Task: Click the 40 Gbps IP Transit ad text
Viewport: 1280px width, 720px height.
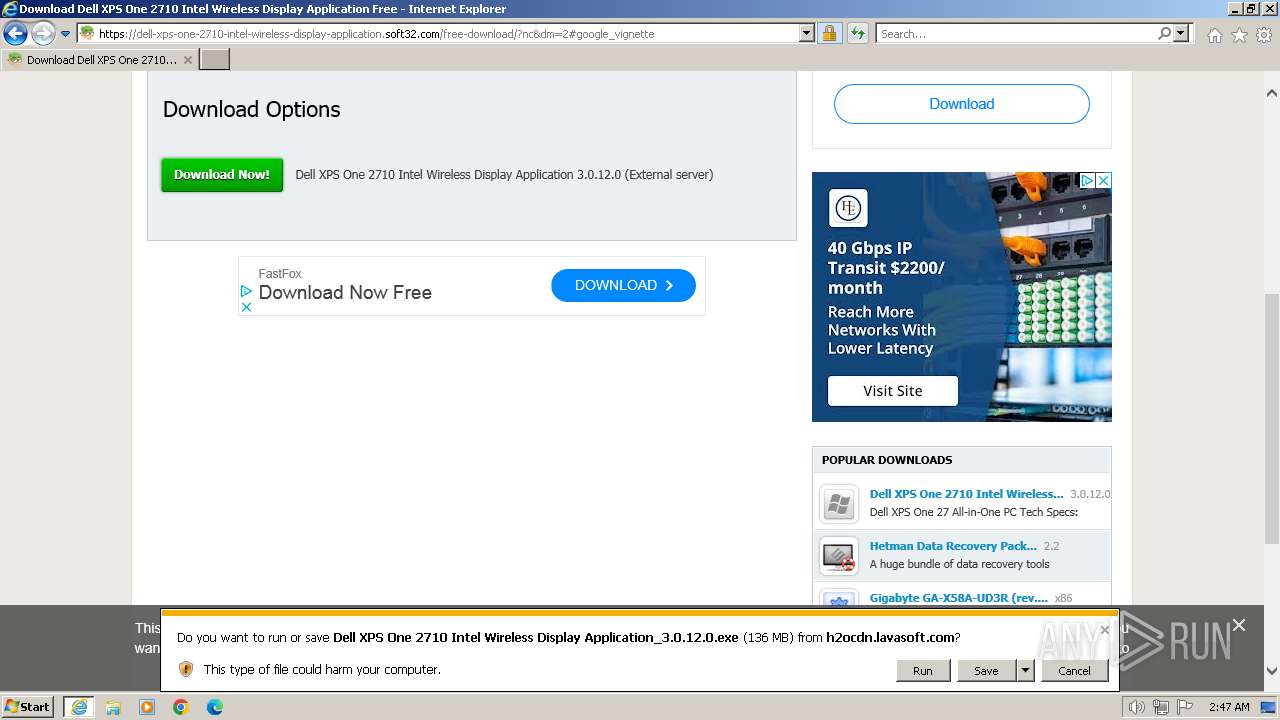Action: tap(886, 268)
